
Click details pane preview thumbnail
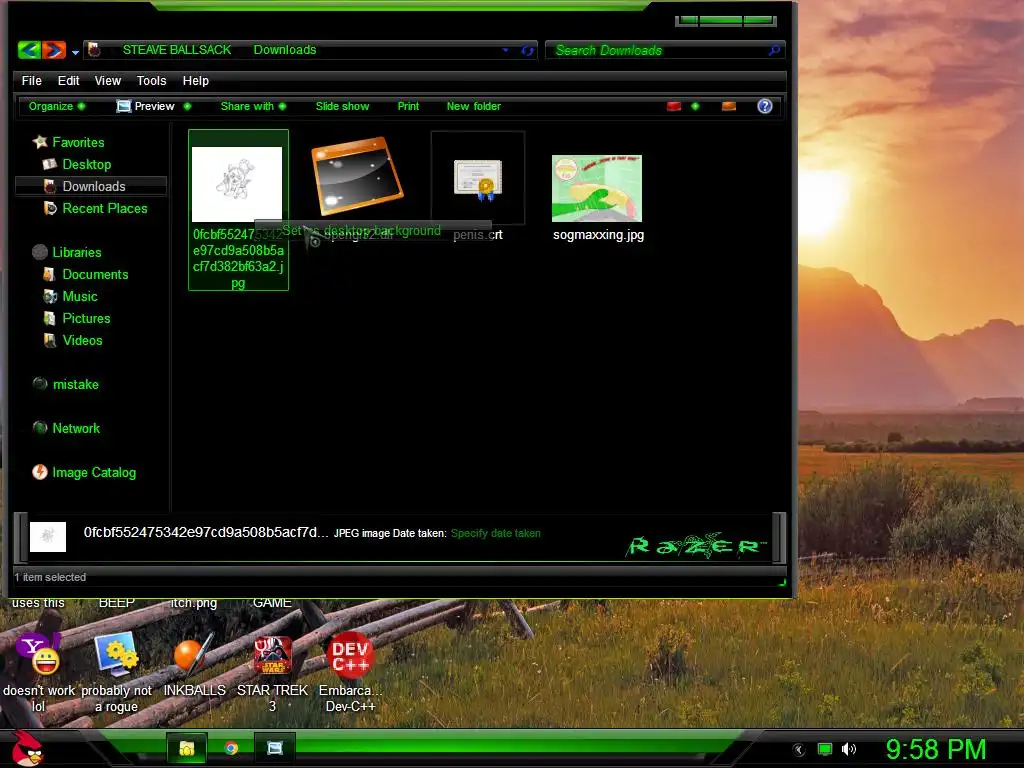48,537
